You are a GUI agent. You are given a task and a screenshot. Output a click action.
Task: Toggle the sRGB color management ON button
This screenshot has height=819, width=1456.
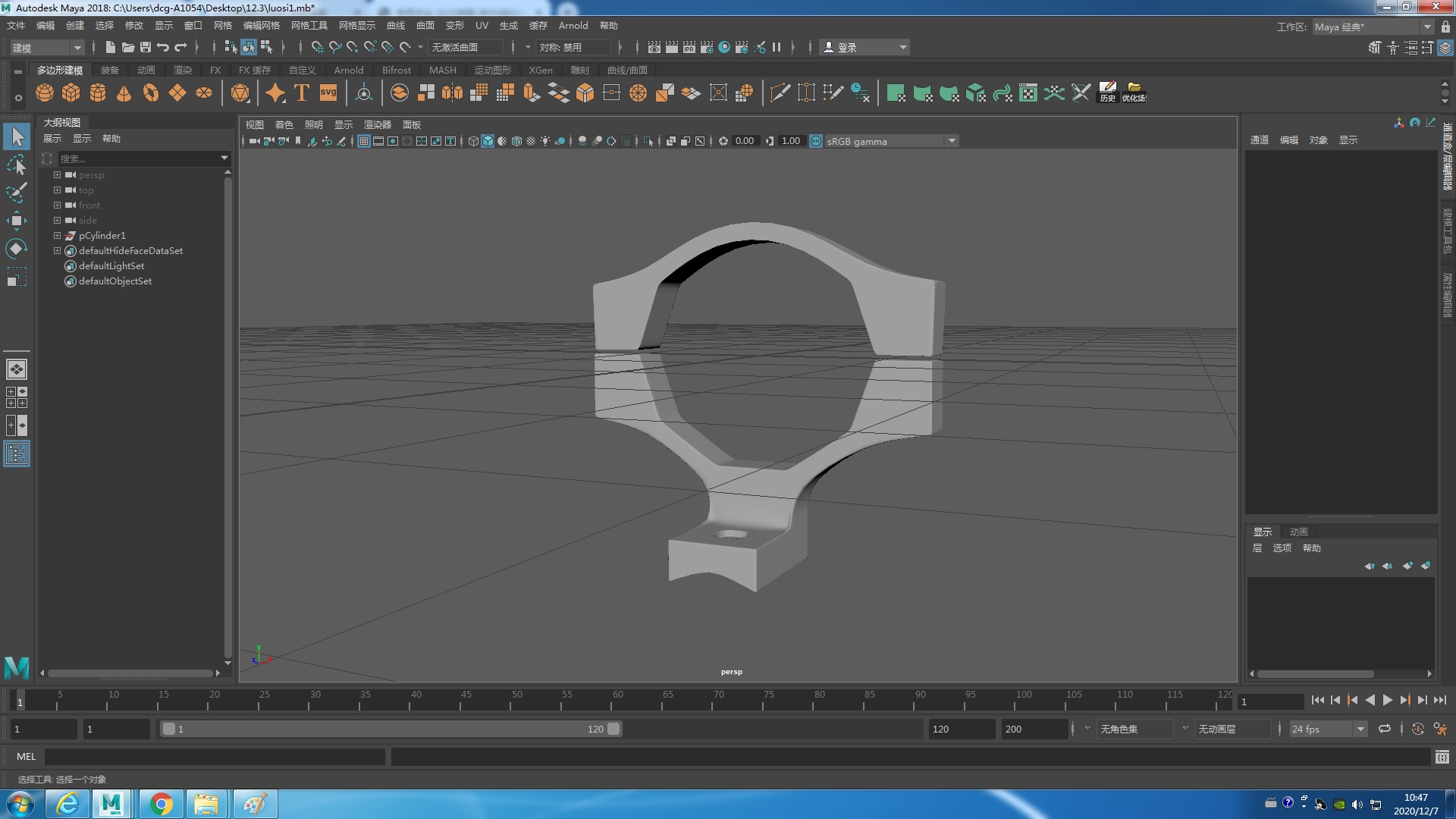[x=816, y=141]
